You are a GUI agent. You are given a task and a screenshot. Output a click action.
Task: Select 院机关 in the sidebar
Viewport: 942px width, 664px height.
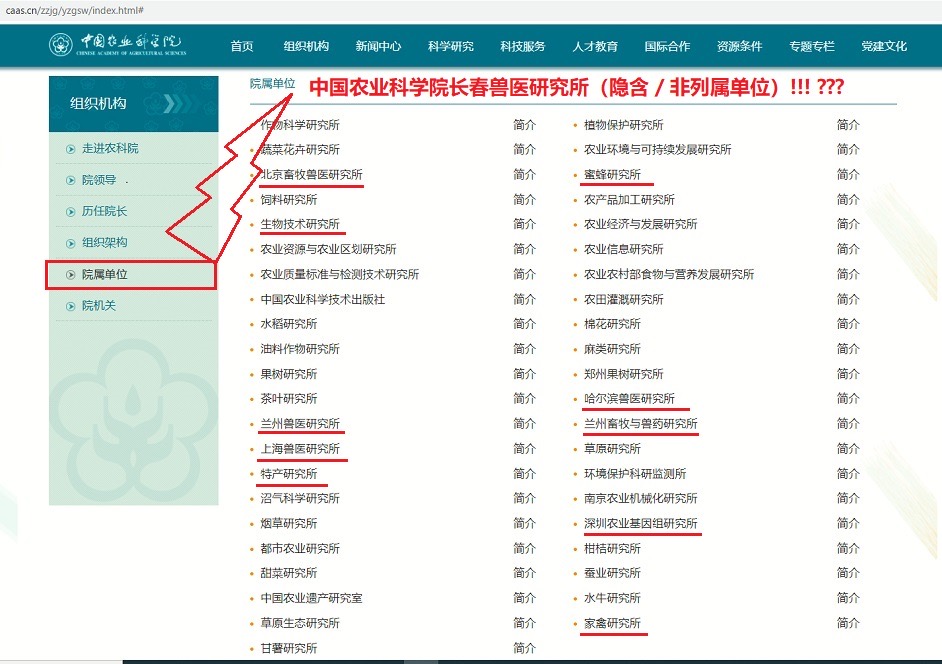coord(99,306)
